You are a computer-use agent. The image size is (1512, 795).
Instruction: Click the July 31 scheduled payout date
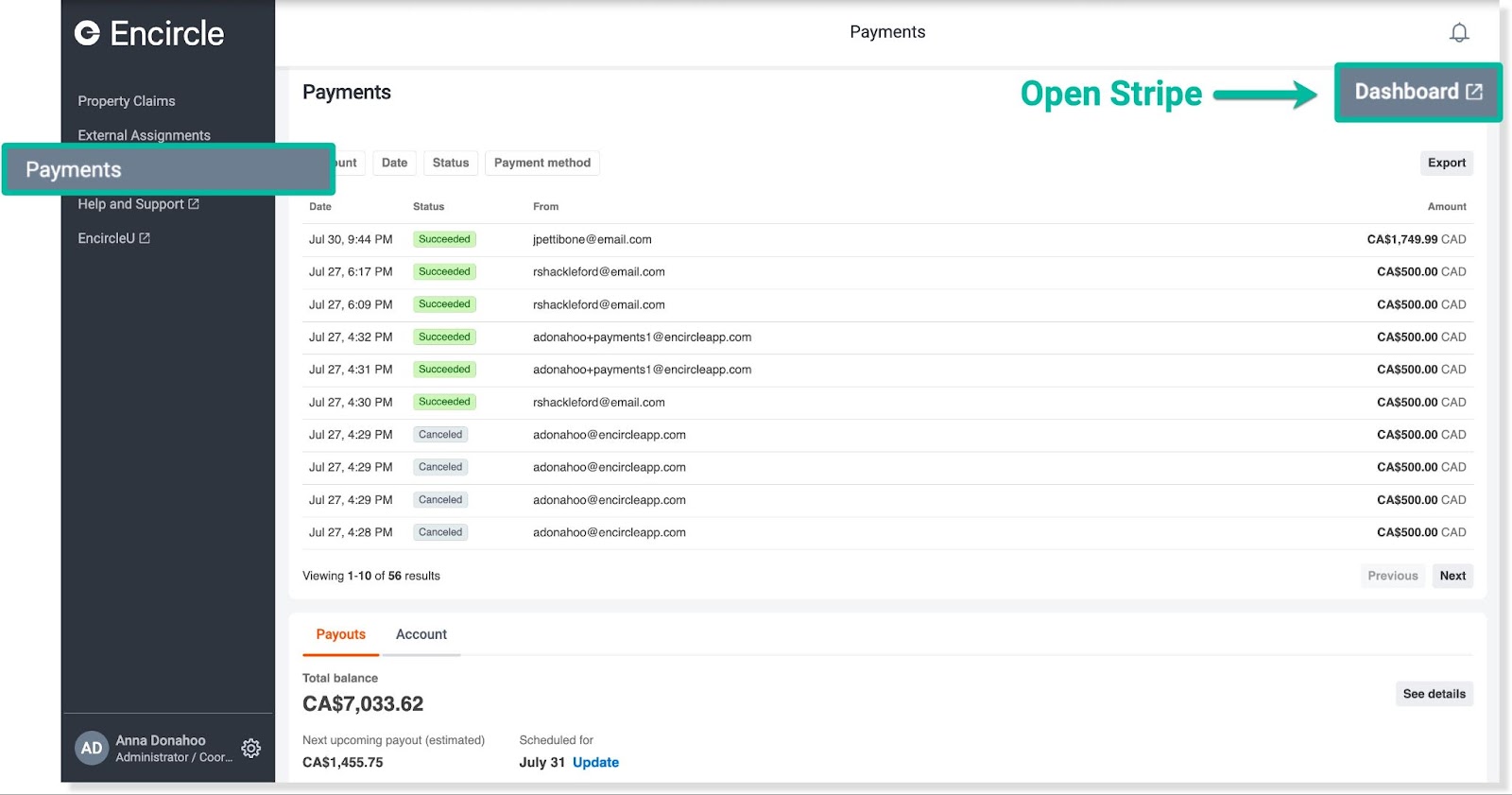pos(542,763)
